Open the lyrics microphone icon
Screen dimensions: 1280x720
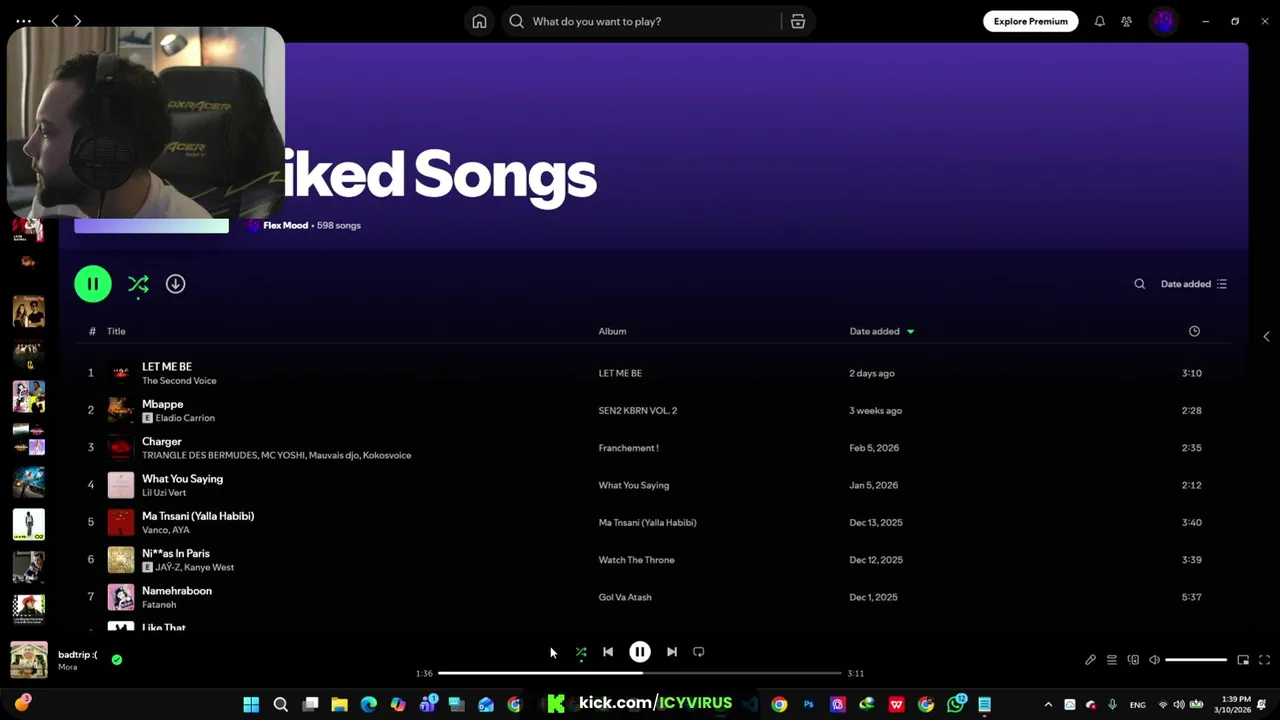tap(1090, 660)
